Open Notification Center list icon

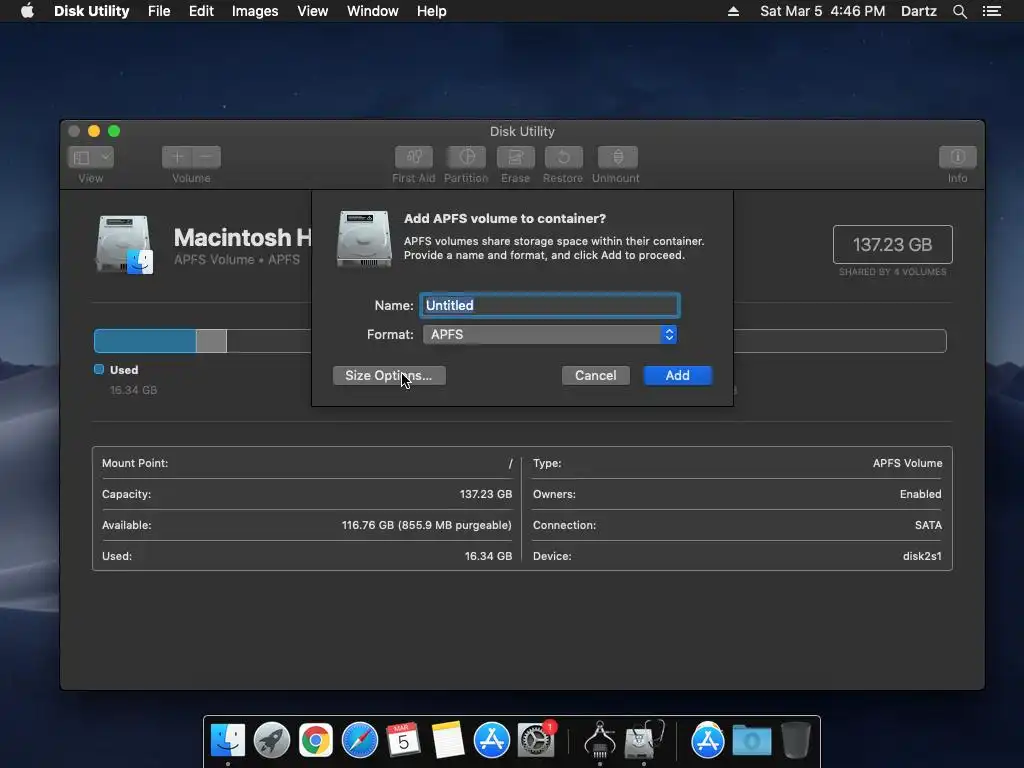[x=991, y=11]
